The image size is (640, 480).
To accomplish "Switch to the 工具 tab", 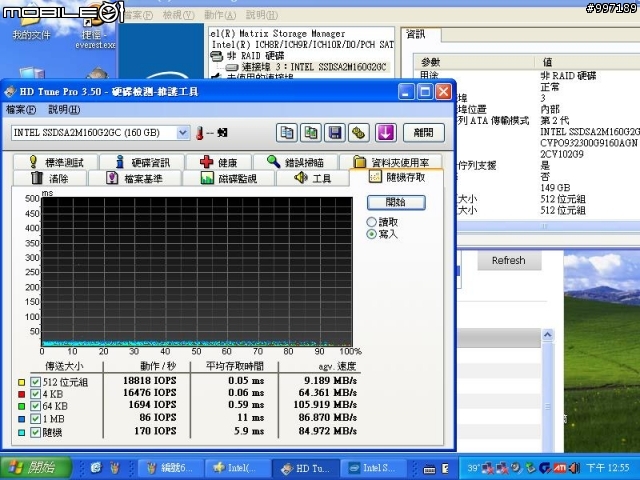I will tap(313, 178).
